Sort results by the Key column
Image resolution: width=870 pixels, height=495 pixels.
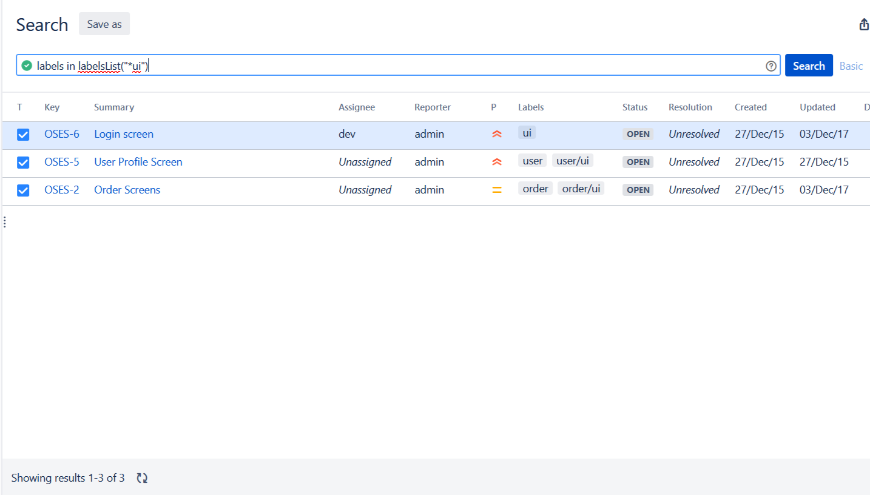tap(52, 107)
